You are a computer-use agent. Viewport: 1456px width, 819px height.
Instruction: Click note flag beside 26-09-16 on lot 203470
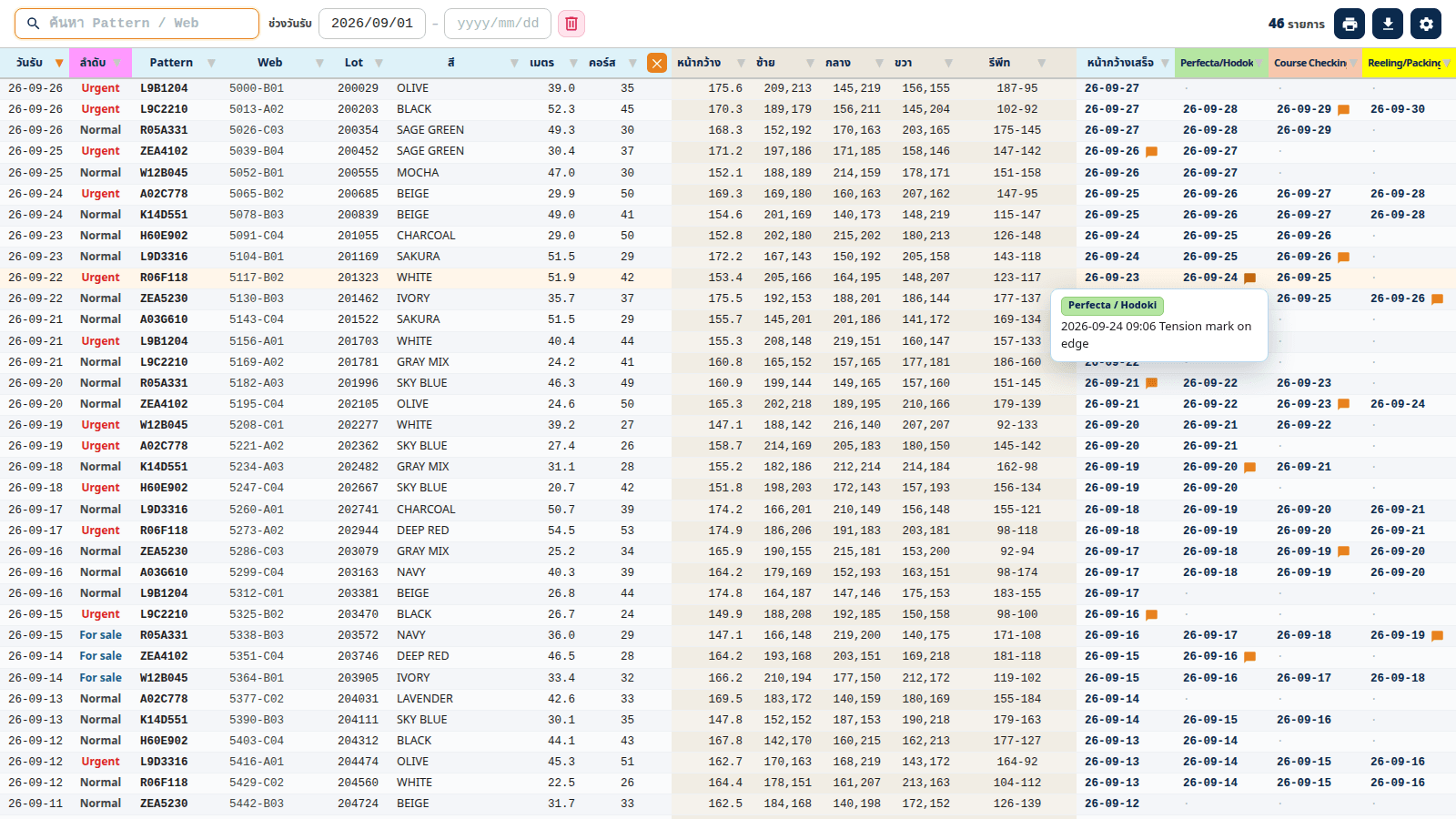pos(1151,615)
